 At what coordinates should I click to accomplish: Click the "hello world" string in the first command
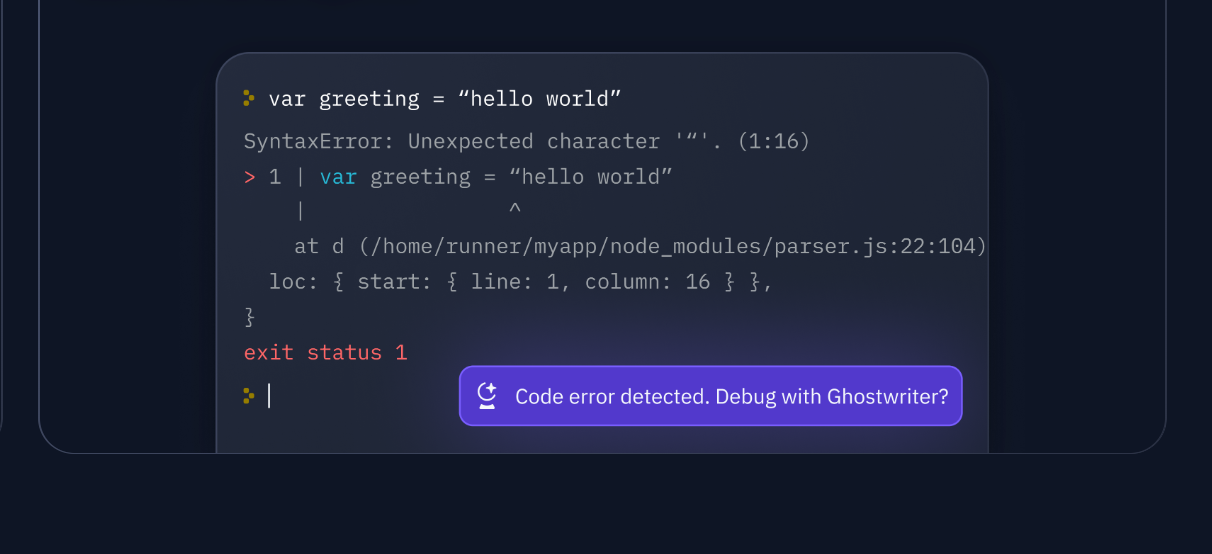[x=547, y=99]
